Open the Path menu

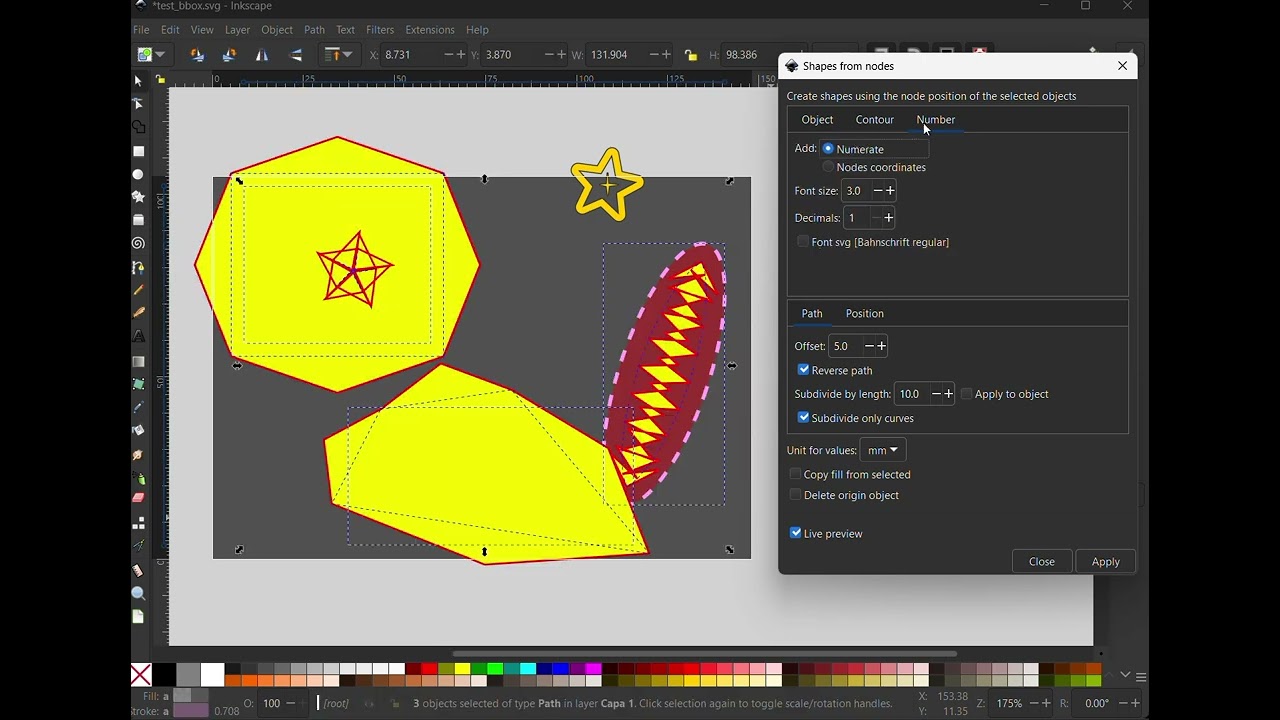pyautogui.click(x=314, y=30)
